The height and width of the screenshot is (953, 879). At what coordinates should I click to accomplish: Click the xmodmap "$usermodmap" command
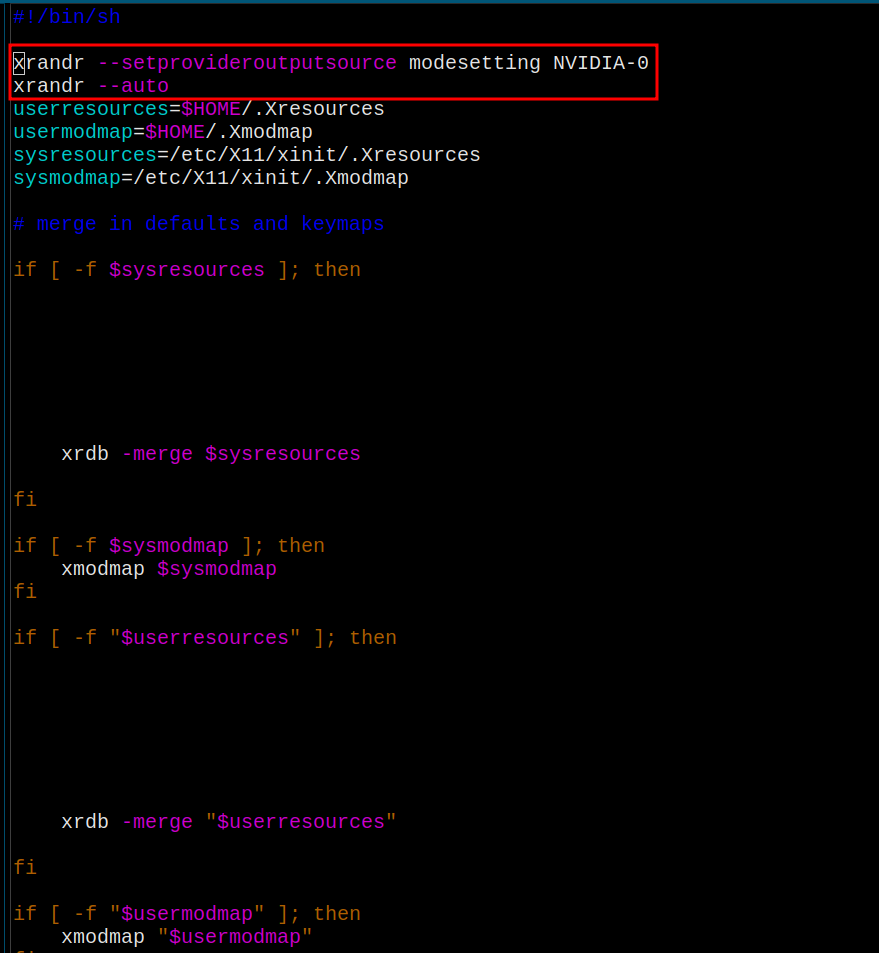pos(186,937)
